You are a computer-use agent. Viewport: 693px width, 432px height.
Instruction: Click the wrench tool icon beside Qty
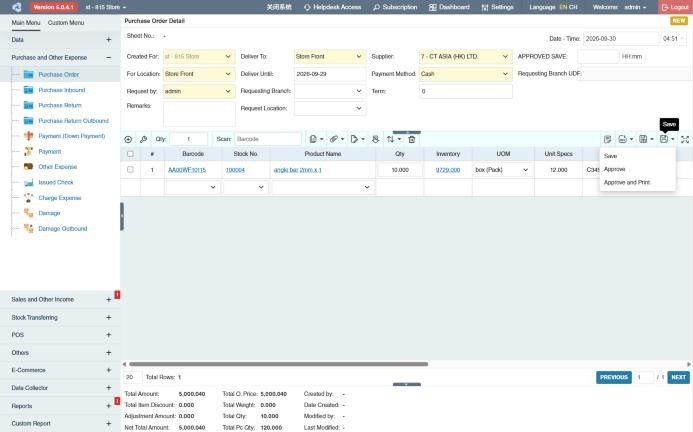(x=143, y=139)
